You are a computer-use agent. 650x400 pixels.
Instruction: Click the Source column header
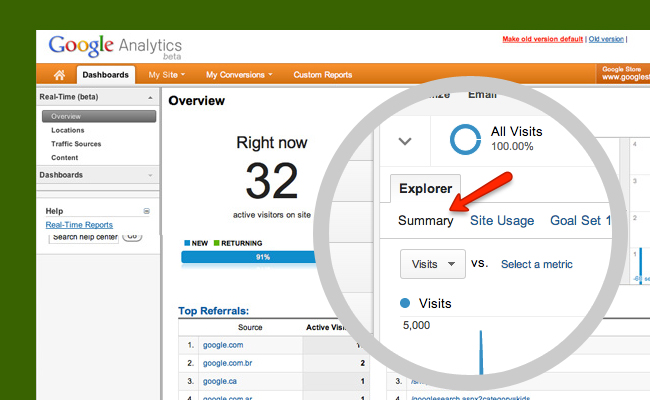tap(250, 327)
